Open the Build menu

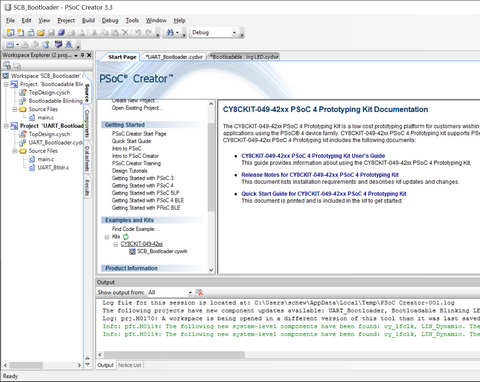pyautogui.click(x=88, y=20)
